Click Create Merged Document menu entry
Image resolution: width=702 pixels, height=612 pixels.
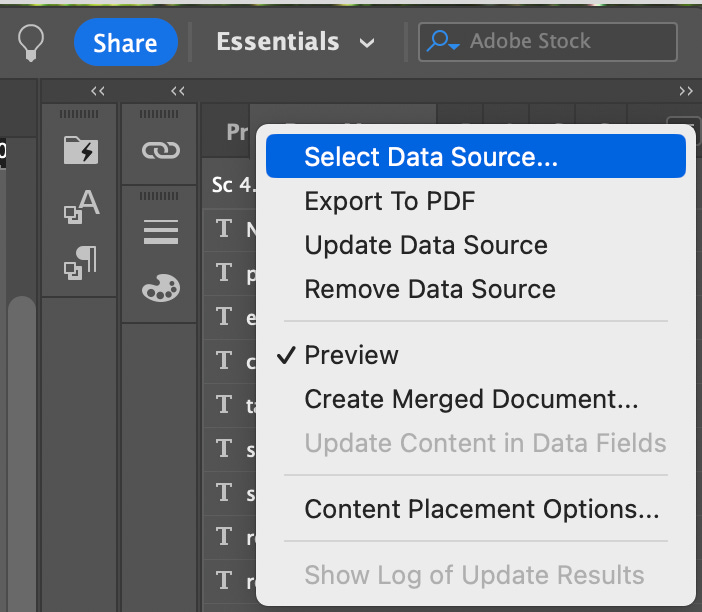pyautogui.click(x=471, y=399)
